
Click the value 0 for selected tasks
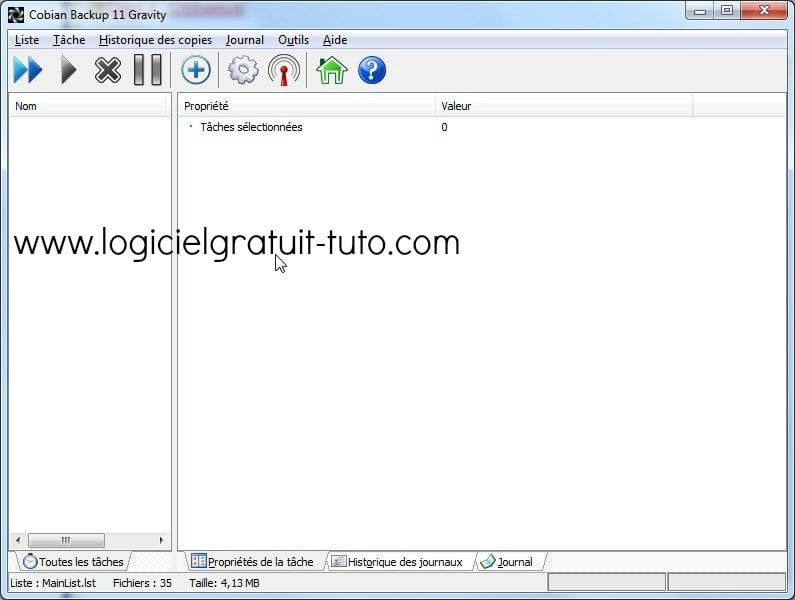coord(444,127)
